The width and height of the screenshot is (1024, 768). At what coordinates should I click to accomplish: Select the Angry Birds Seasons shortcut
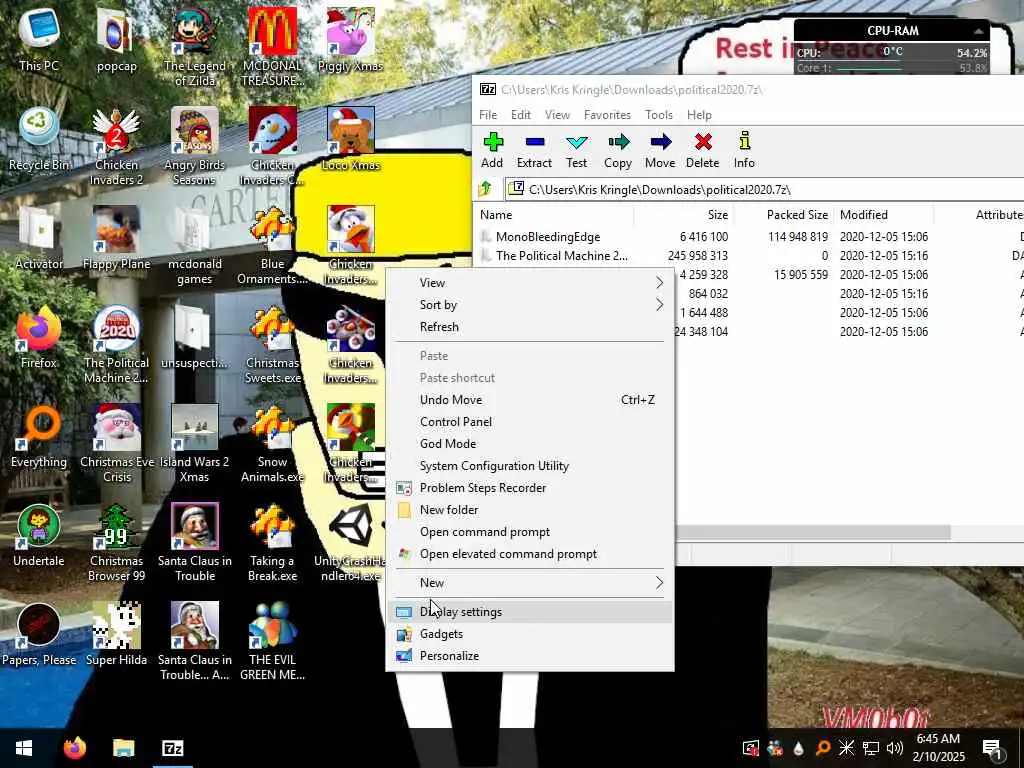tap(194, 146)
